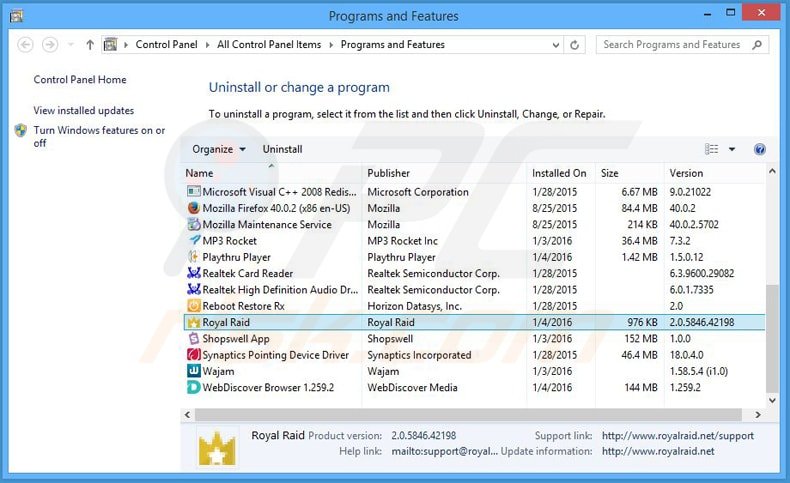Click the Royal Raid support link URL
Screen dimensions: 790x483
678,436
